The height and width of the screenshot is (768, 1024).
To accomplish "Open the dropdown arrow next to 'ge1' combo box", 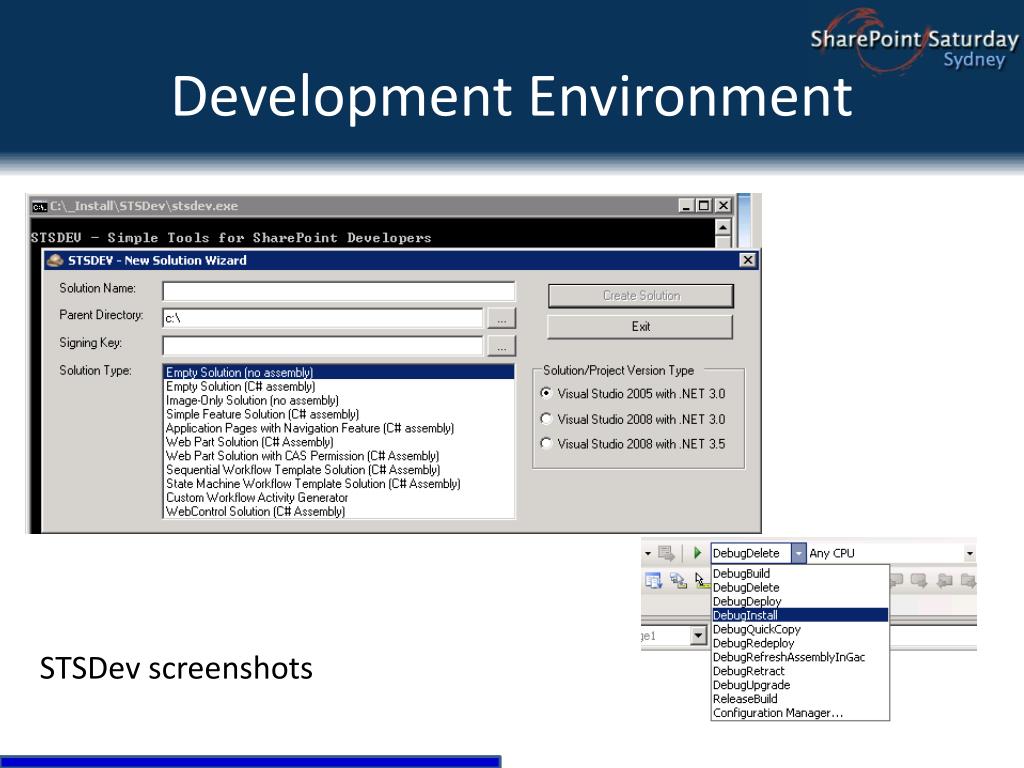I will pyautogui.click(x=698, y=635).
